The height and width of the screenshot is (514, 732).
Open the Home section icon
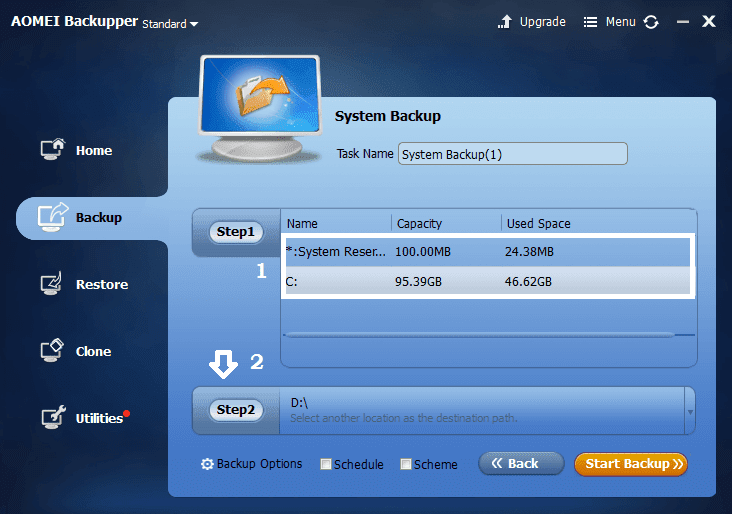pyautogui.click(x=52, y=149)
